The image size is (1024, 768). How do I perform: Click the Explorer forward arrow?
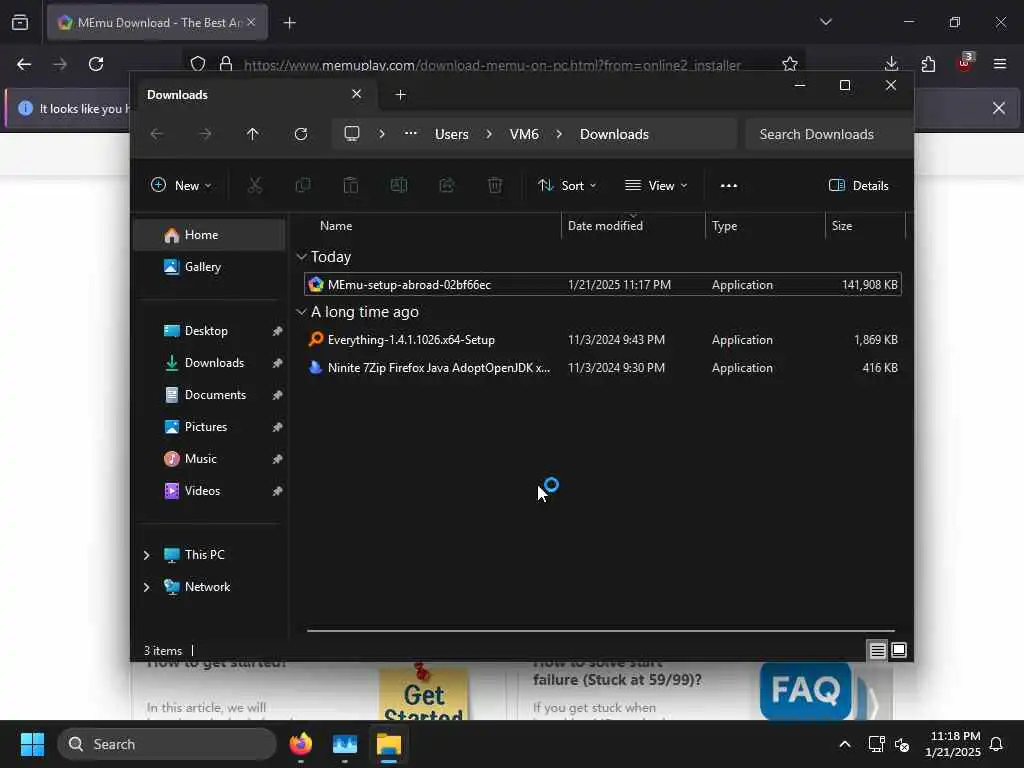205,134
